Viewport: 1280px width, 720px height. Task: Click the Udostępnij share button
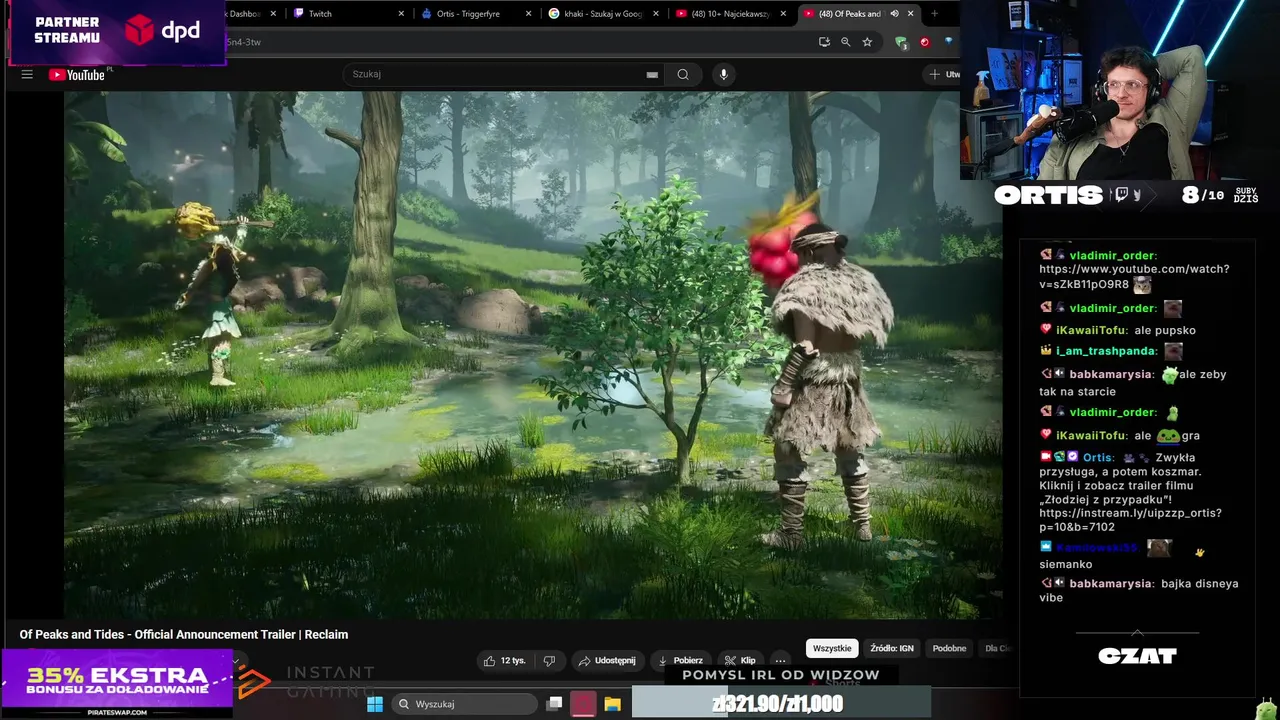(606, 661)
